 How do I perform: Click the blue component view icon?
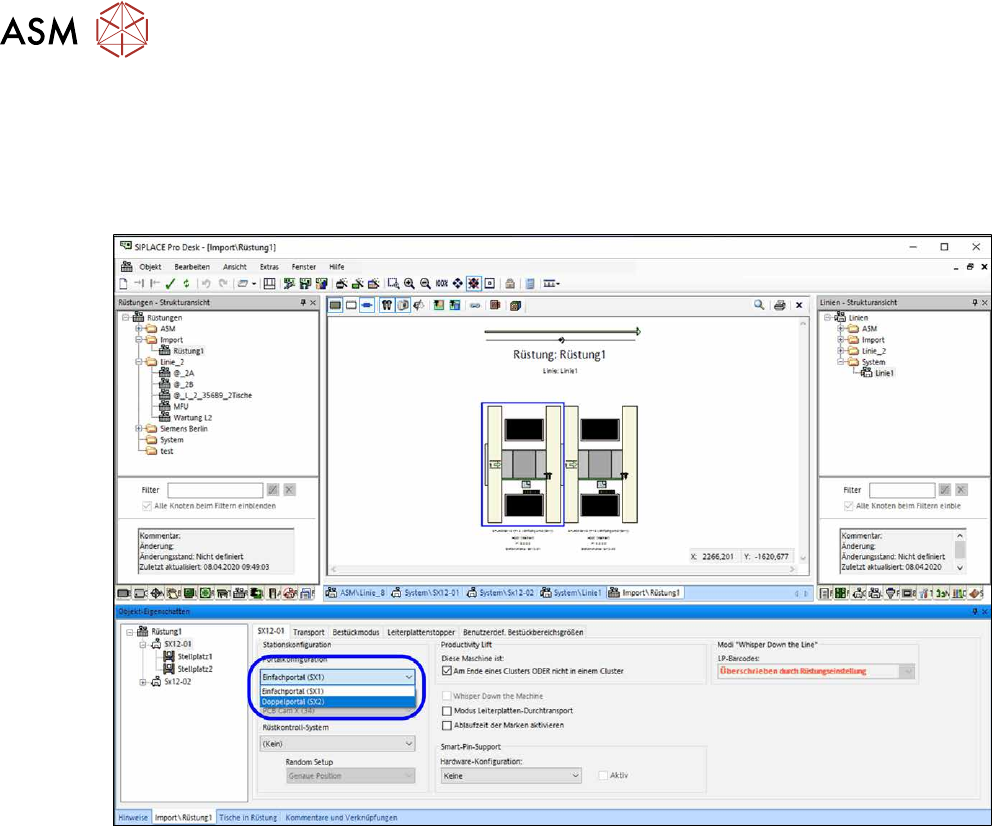pos(367,305)
